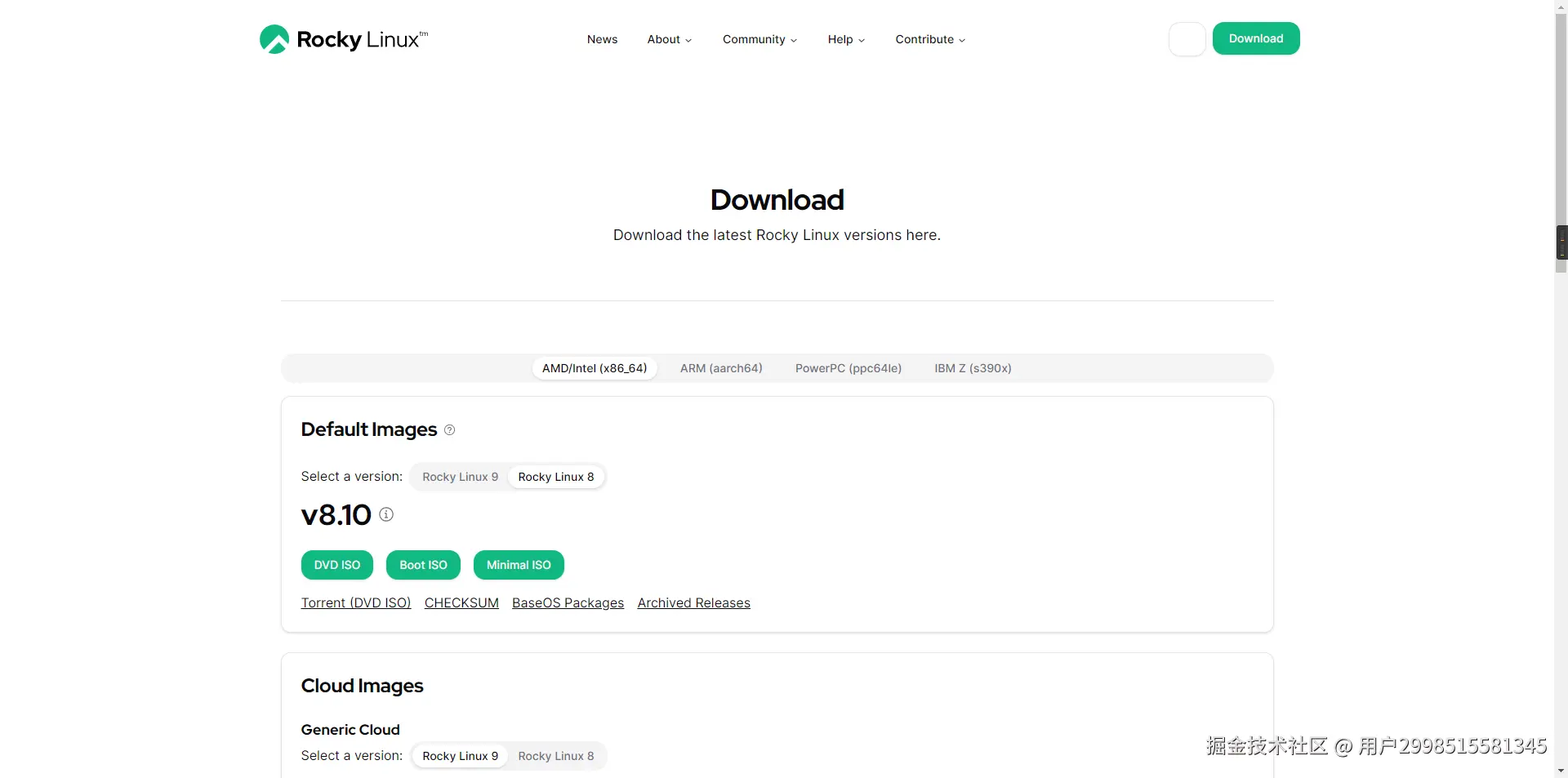The image size is (1568, 778).
Task: Click the info icon next to v8.10
Action: point(386,514)
